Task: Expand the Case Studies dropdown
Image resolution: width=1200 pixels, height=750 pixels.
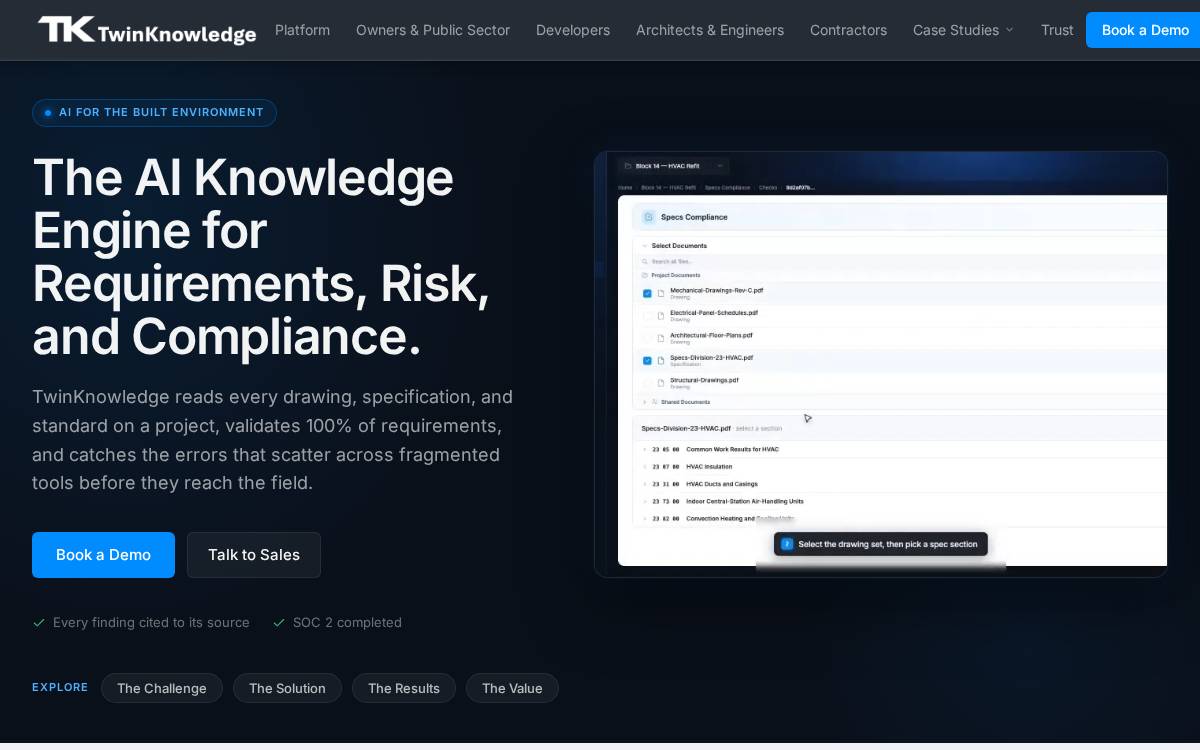Action: (963, 30)
